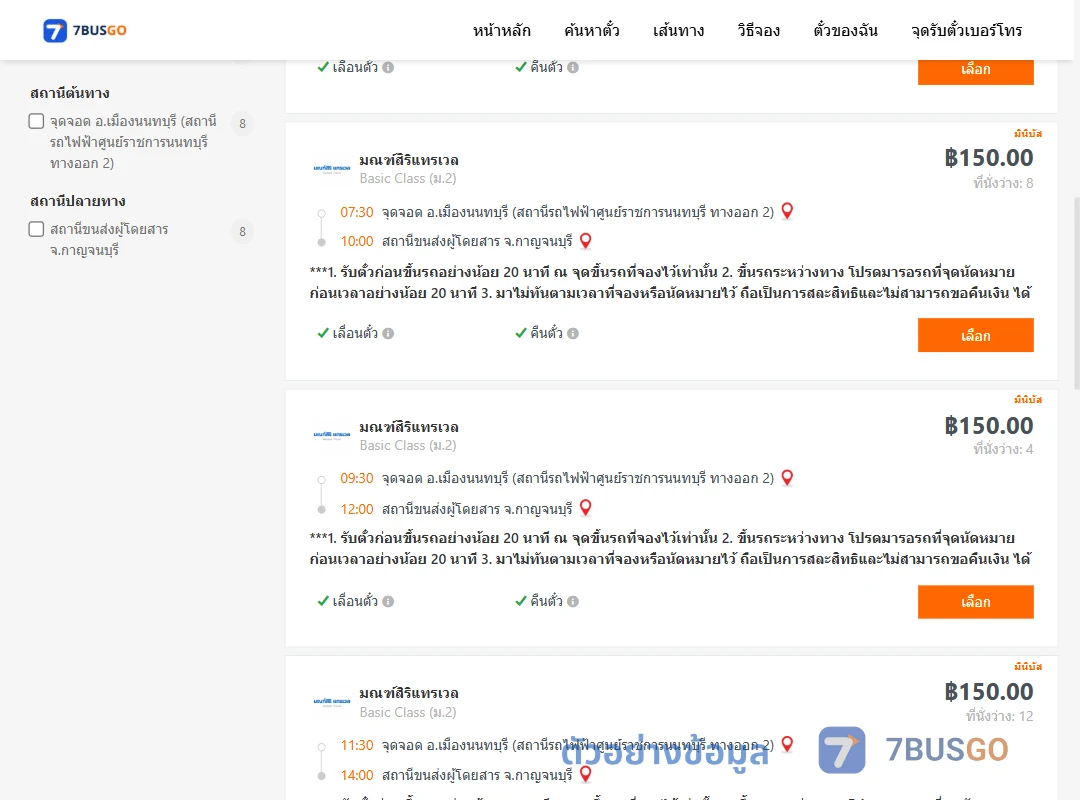Click the 07:30 departure time
The height and width of the screenshot is (800, 1080).
tap(357, 212)
